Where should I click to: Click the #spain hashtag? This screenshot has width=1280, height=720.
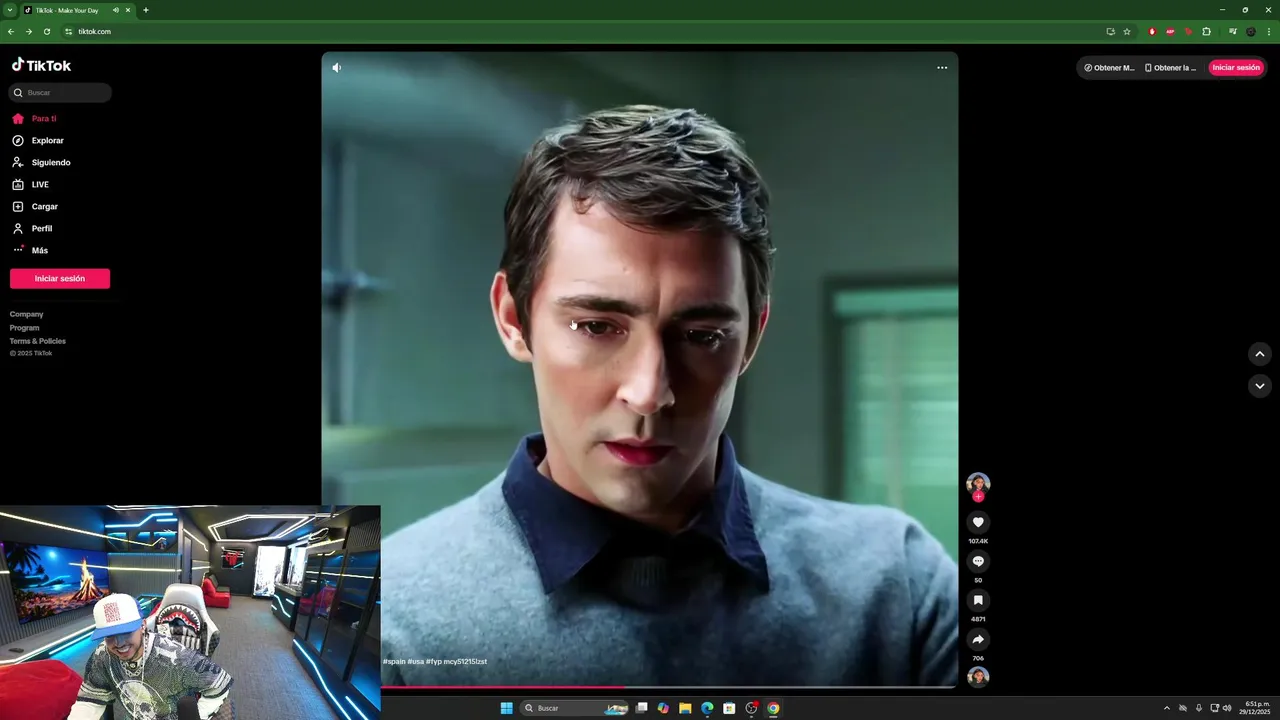(x=394, y=662)
